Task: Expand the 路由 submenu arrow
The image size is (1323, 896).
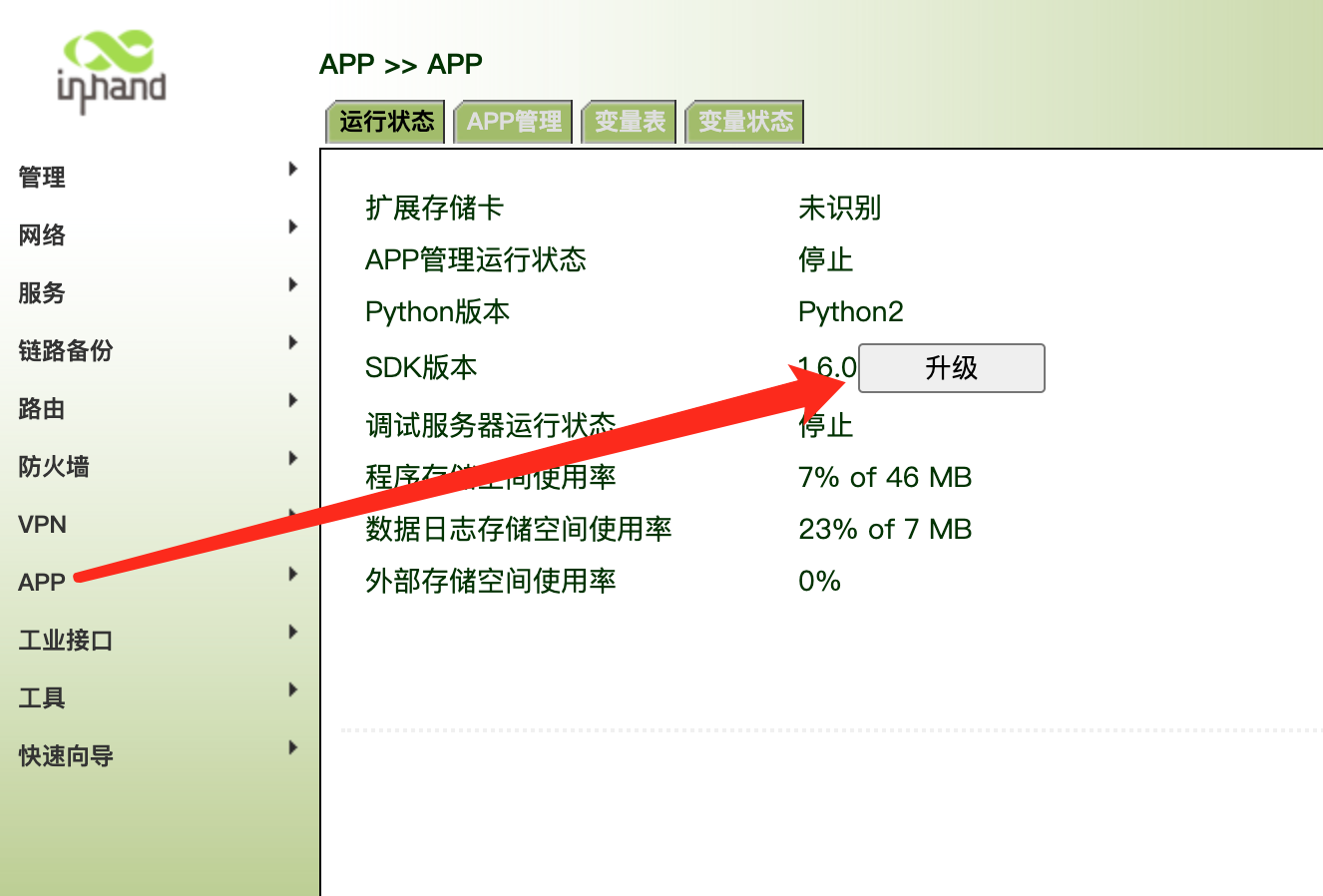Action: (292, 400)
